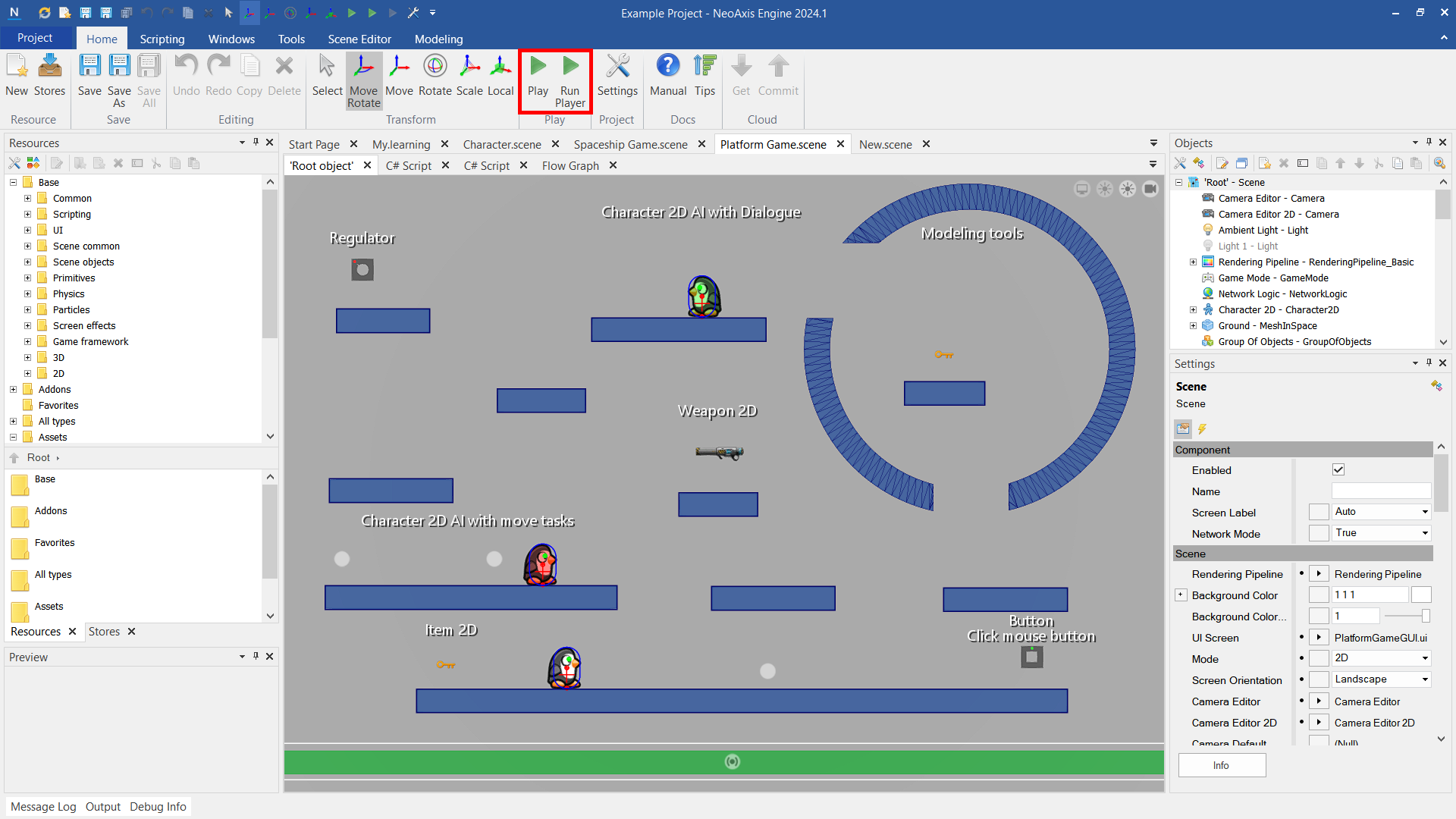Click the Tips icon

704,67
